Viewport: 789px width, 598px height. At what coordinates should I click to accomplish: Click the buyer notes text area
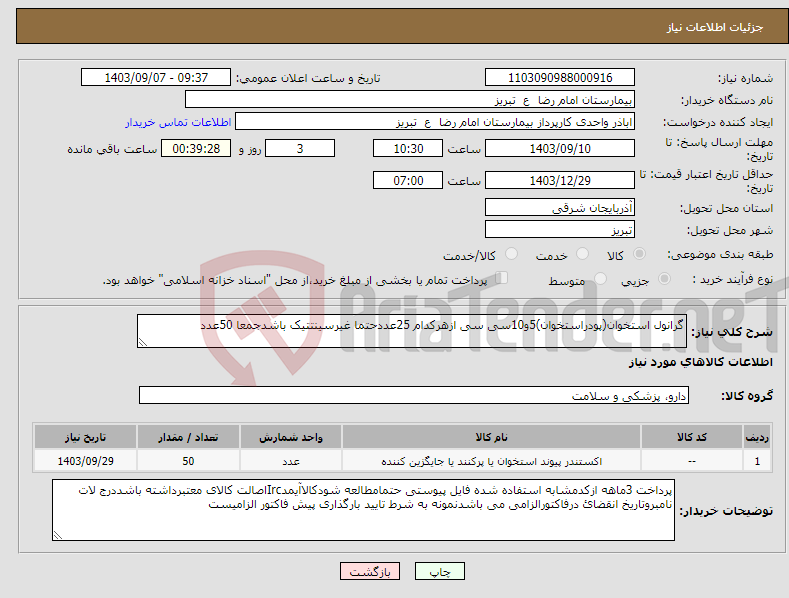coord(363,510)
